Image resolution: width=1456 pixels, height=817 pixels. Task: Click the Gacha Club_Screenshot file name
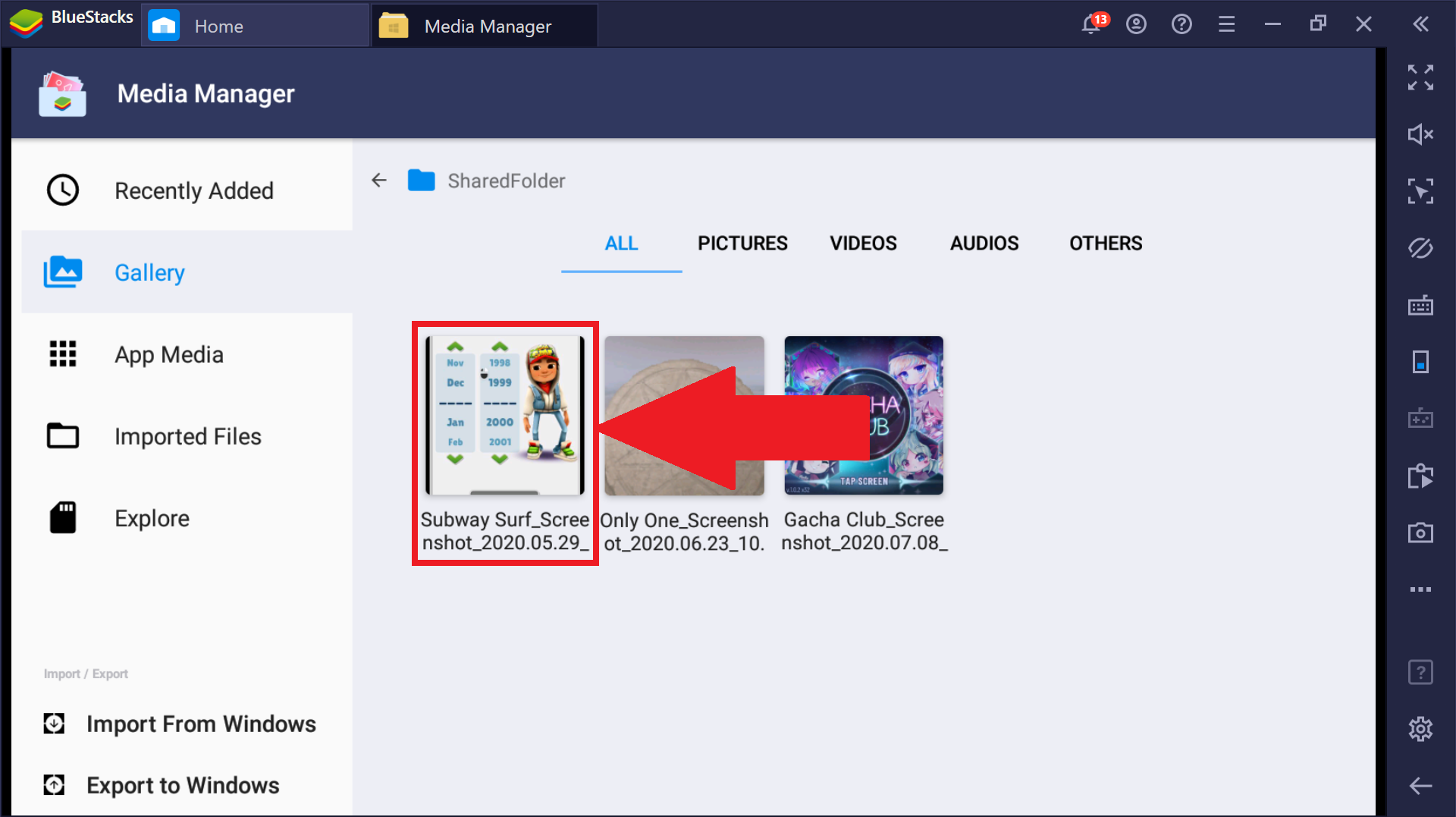point(864,531)
